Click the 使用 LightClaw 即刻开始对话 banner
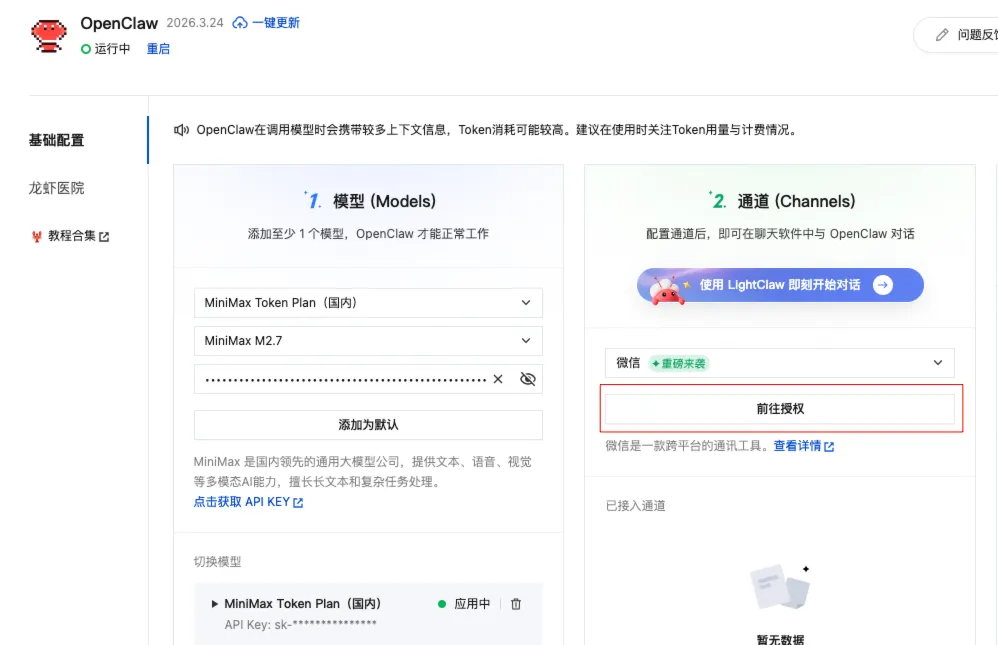Image resolution: width=998 pixels, height=645 pixels. point(780,285)
